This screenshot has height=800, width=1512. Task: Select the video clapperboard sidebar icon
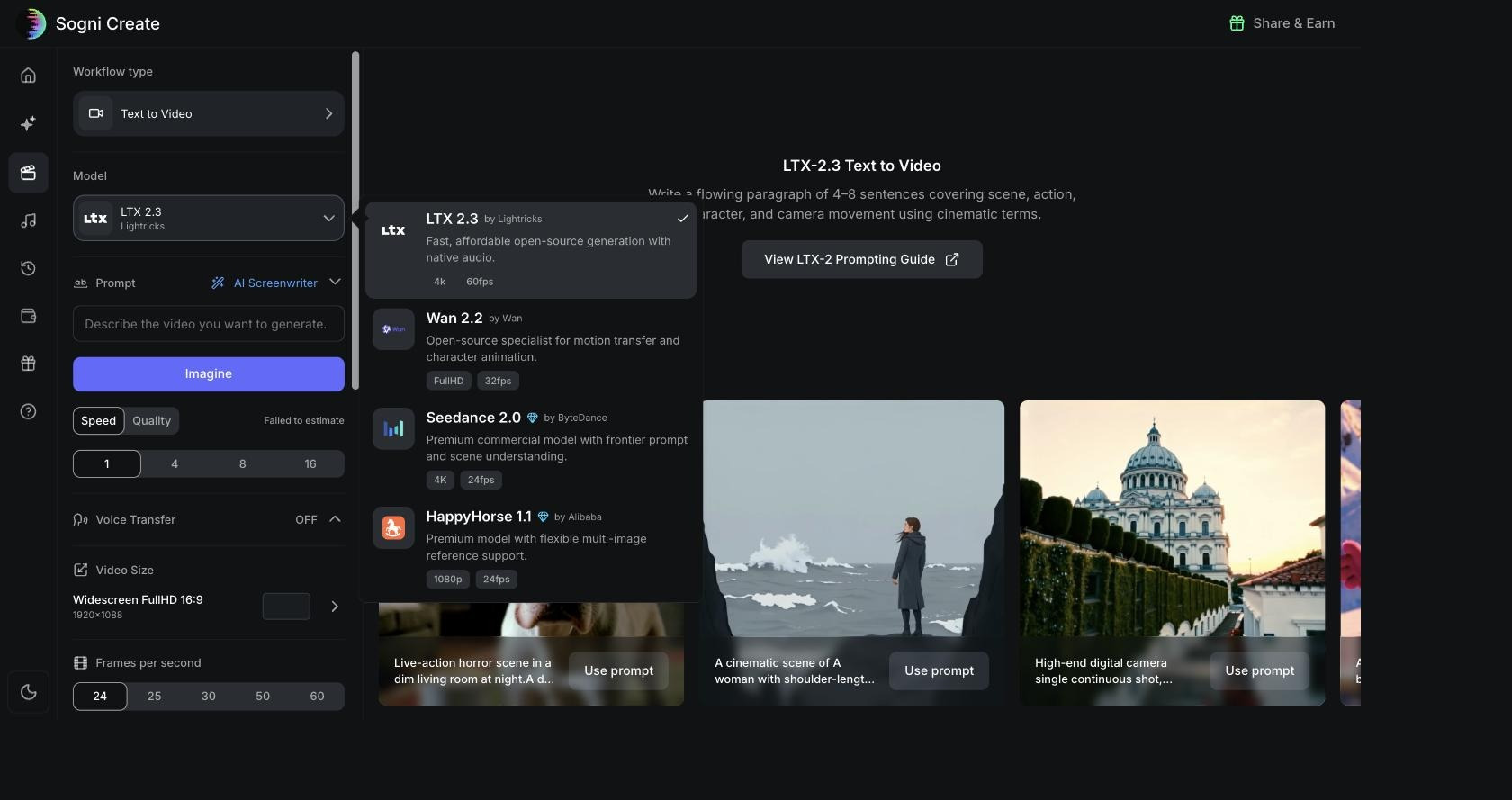(x=29, y=172)
